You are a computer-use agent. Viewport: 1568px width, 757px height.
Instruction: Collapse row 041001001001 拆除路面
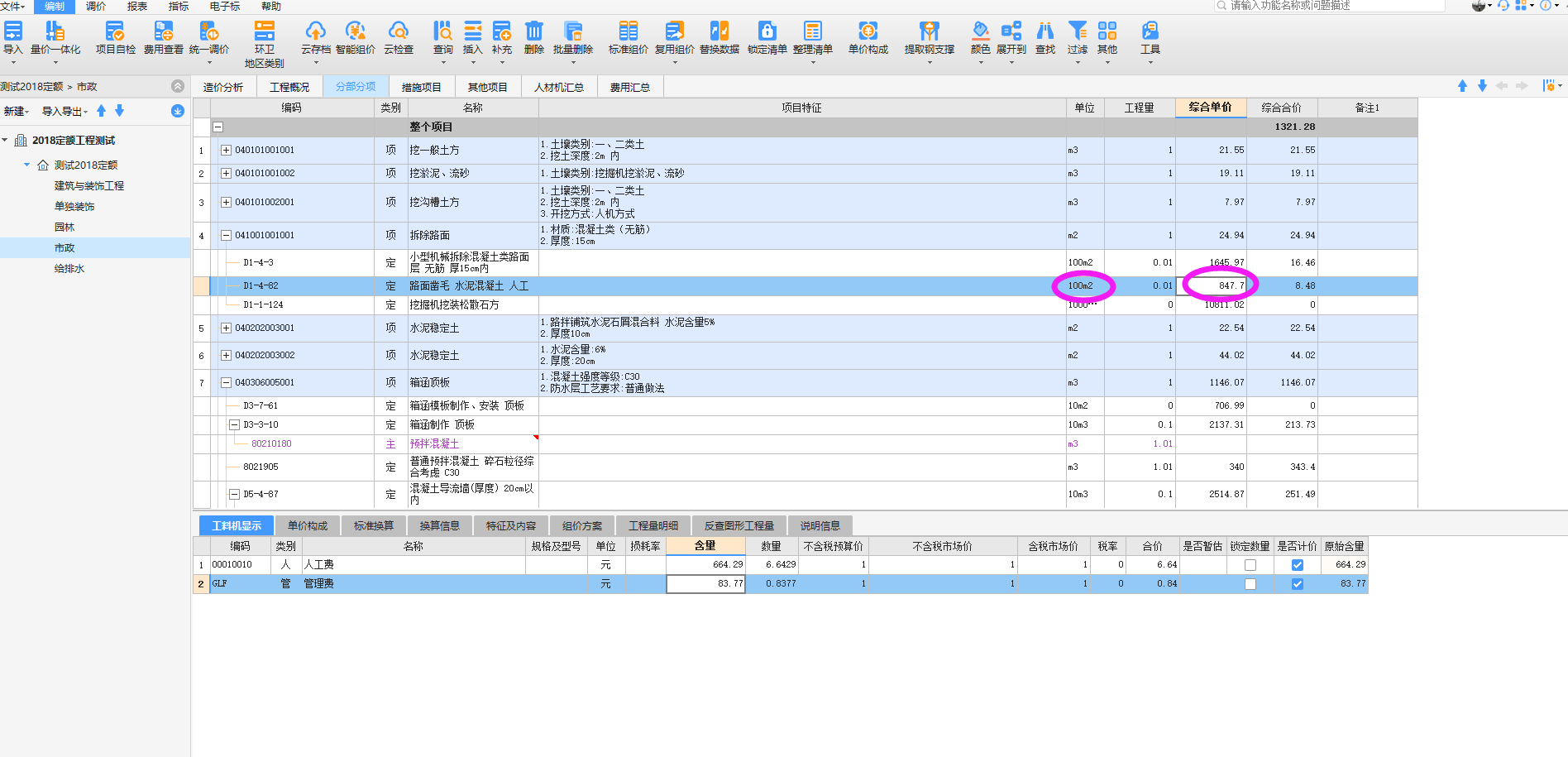point(226,236)
